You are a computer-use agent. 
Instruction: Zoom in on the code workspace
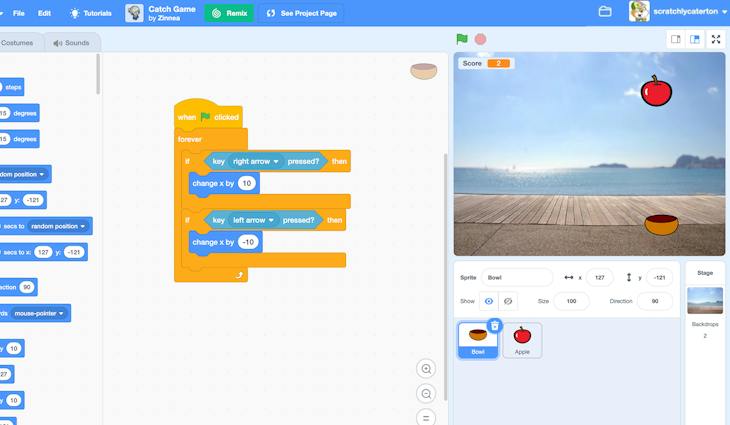[x=426, y=369]
